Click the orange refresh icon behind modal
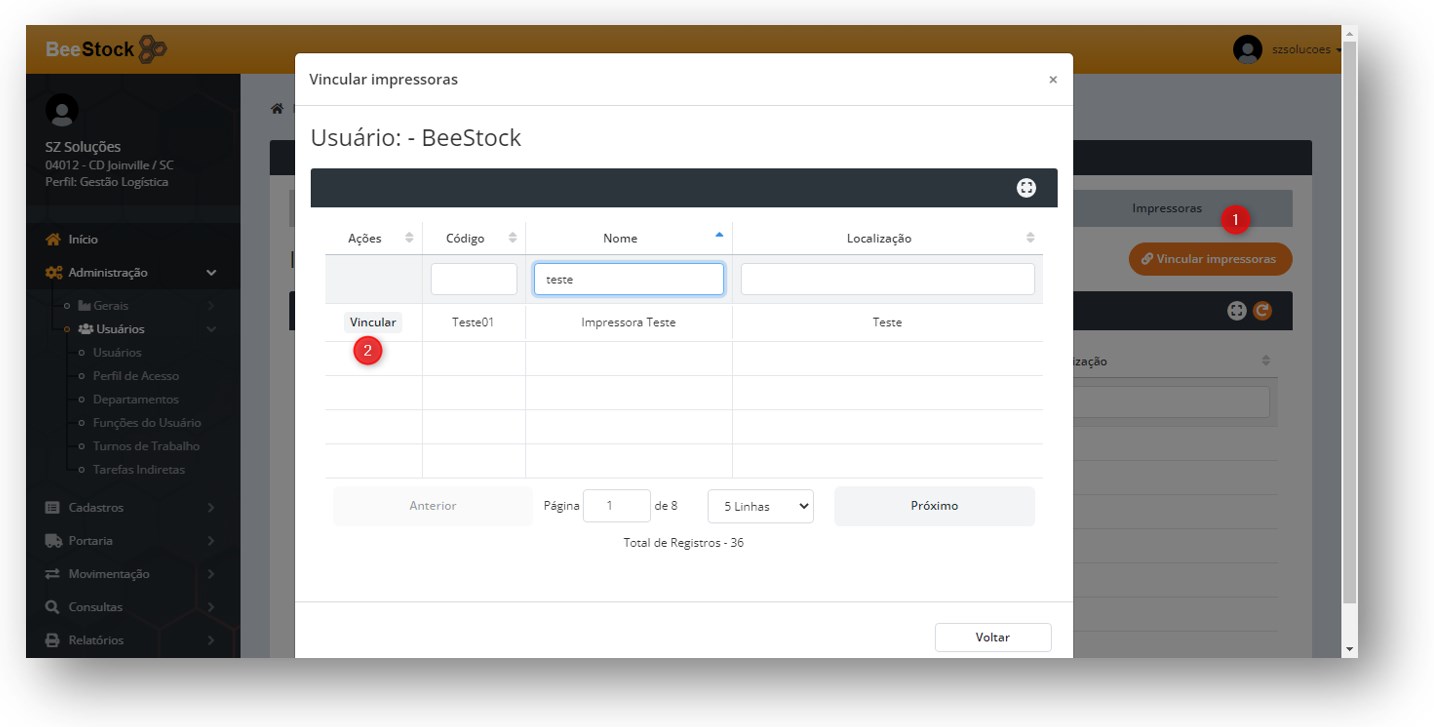1434x727 pixels. [1263, 311]
